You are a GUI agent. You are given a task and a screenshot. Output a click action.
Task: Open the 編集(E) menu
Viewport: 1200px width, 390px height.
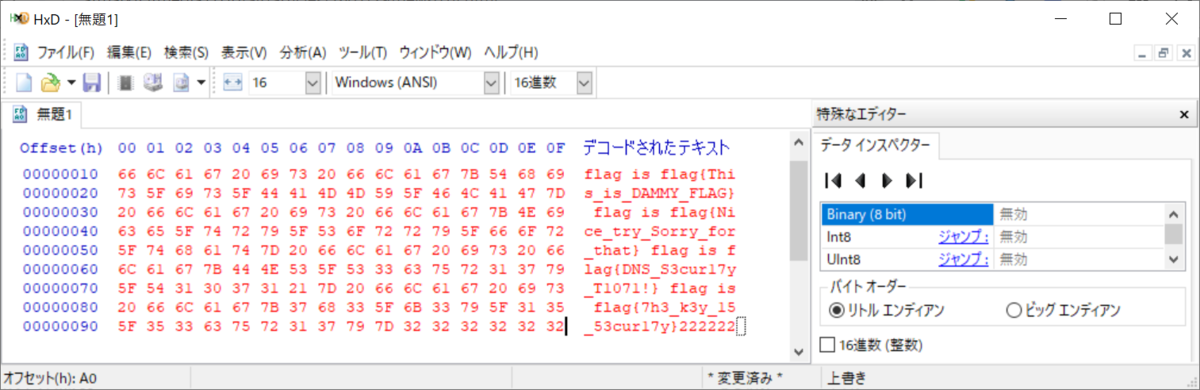129,53
